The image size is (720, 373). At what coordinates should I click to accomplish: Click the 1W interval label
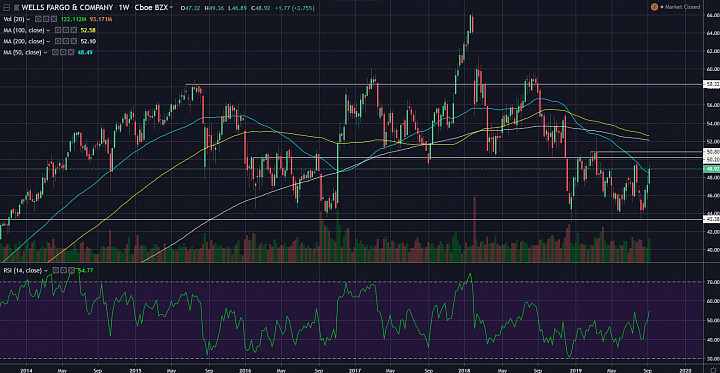point(124,8)
